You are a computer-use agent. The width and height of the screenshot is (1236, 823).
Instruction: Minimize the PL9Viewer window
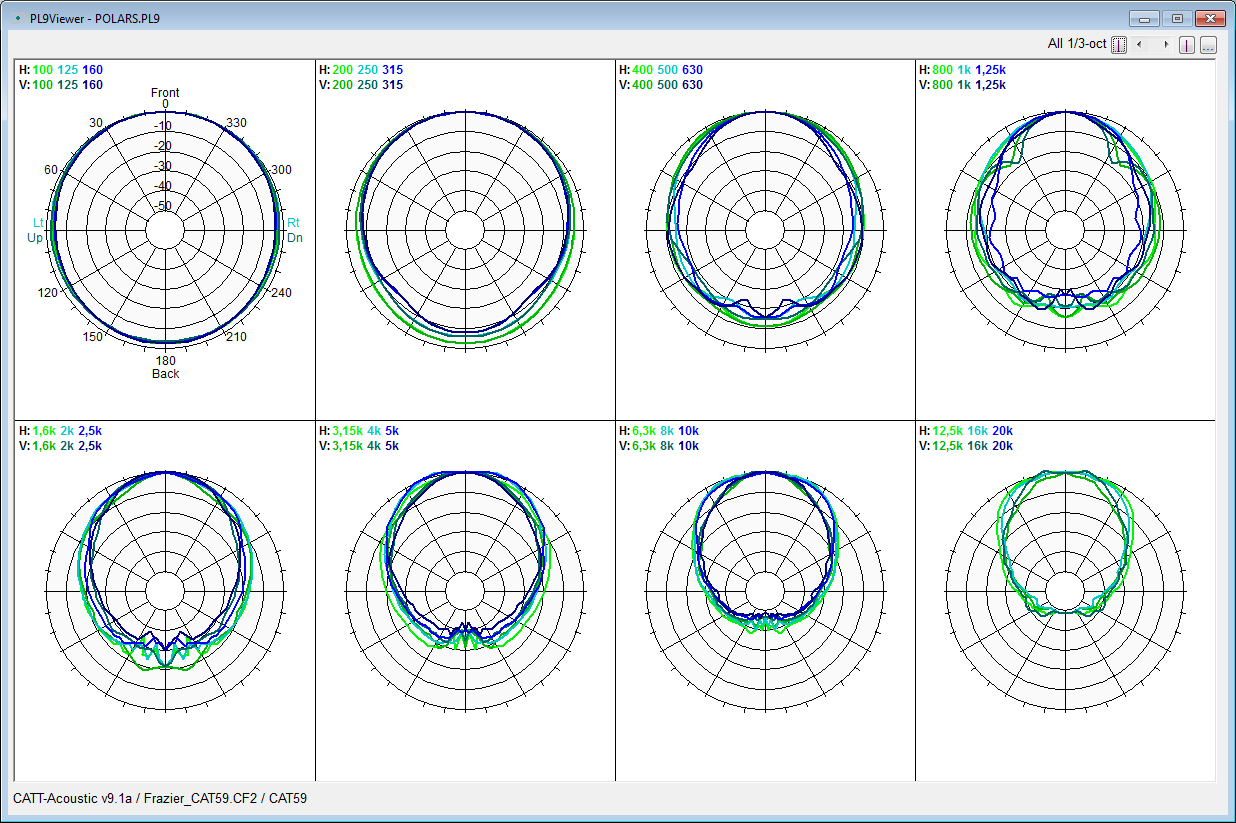(1143, 18)
